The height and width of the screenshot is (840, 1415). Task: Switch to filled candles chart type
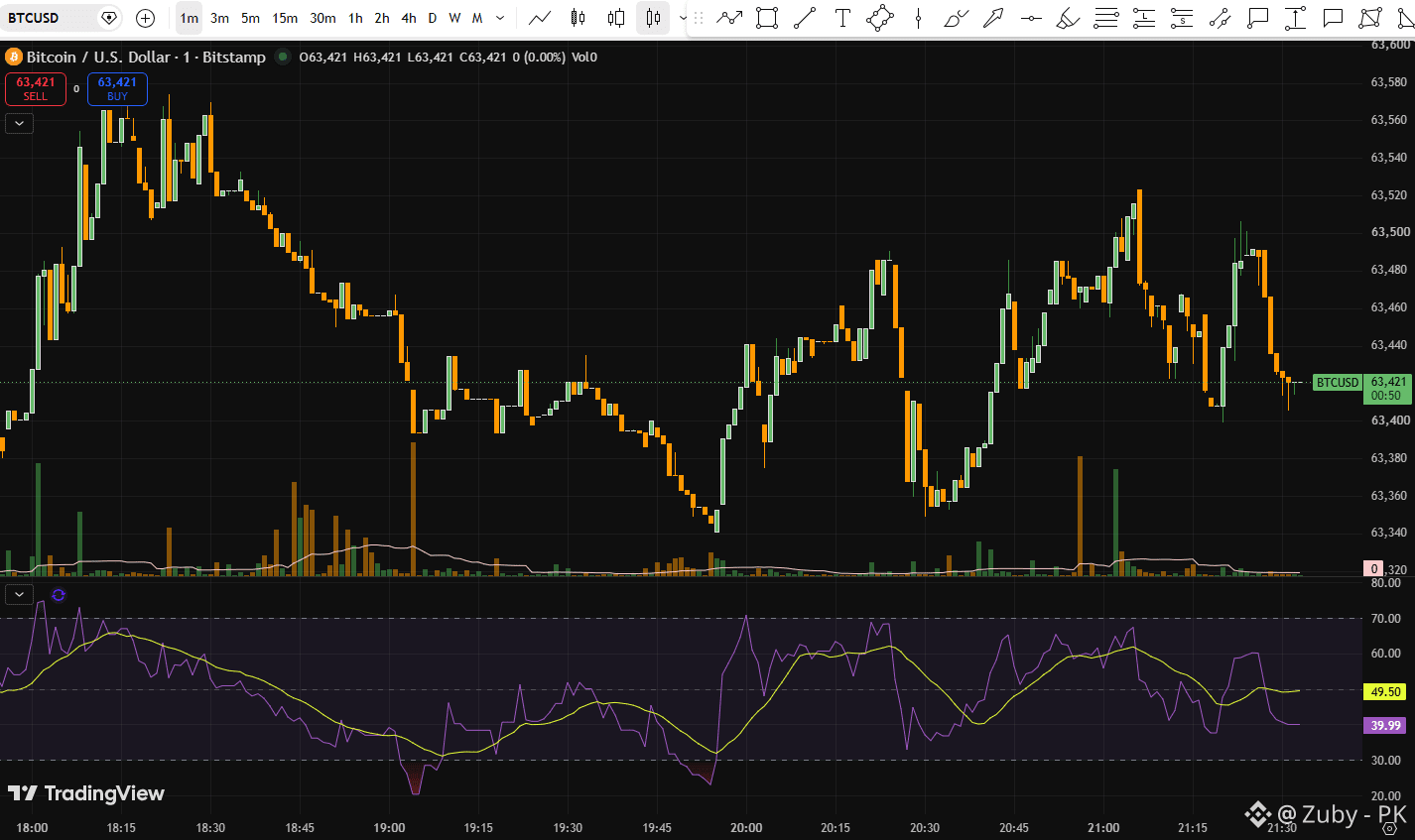578,18
